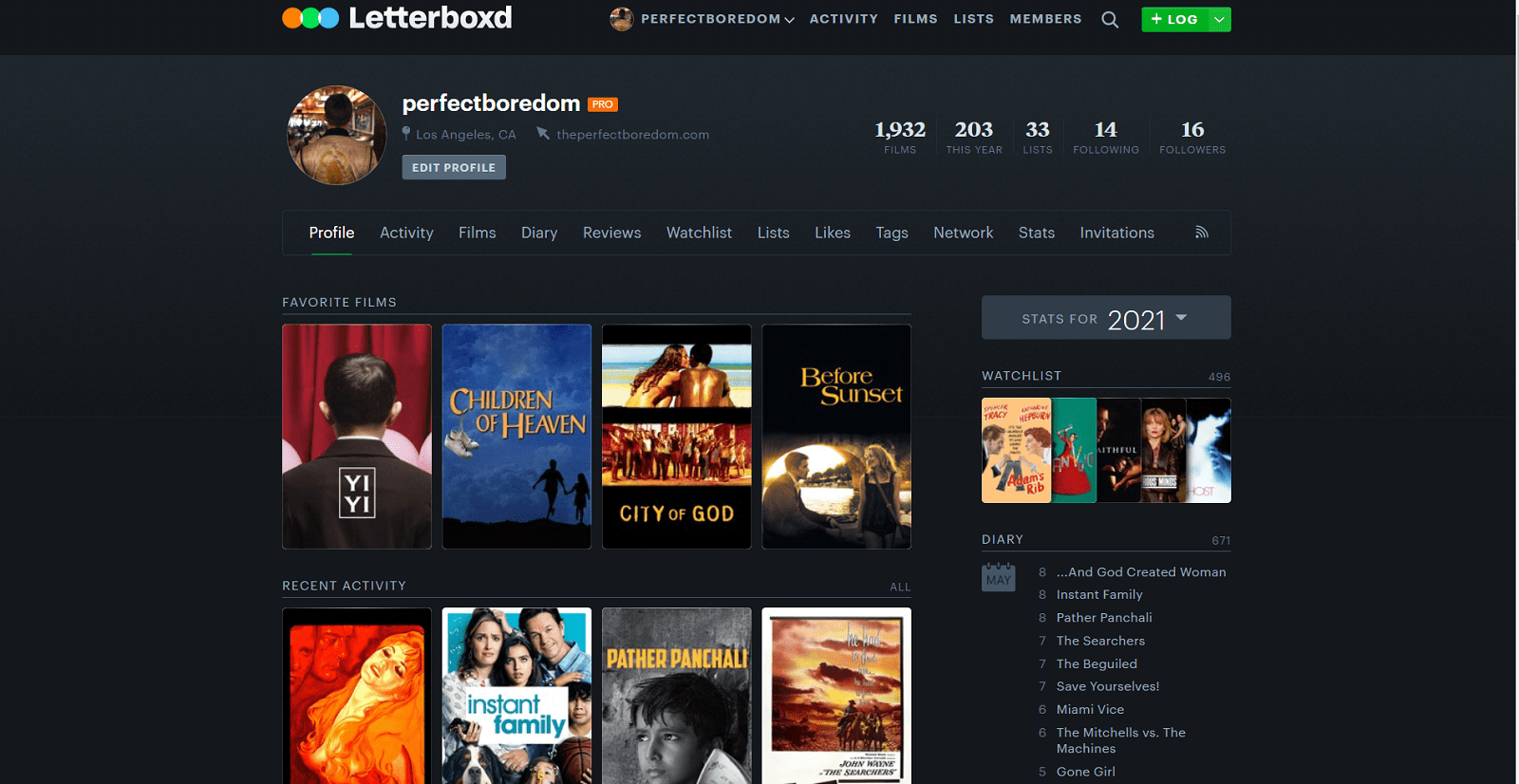This screenshot has width=1519, height=784.
Task: Open ...And God Created Woman diary entry
Action: [1141, 571]
